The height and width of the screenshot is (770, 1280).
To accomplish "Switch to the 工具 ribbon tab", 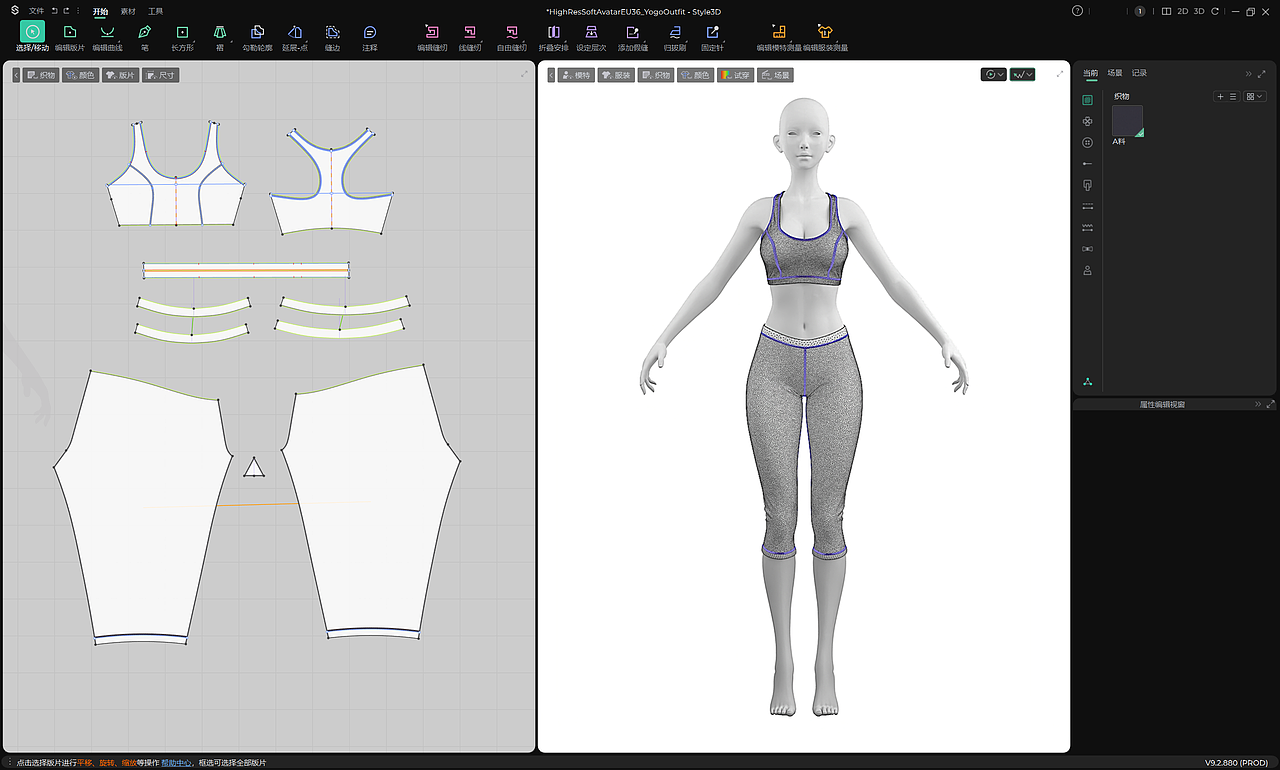I will pos(155,11).
